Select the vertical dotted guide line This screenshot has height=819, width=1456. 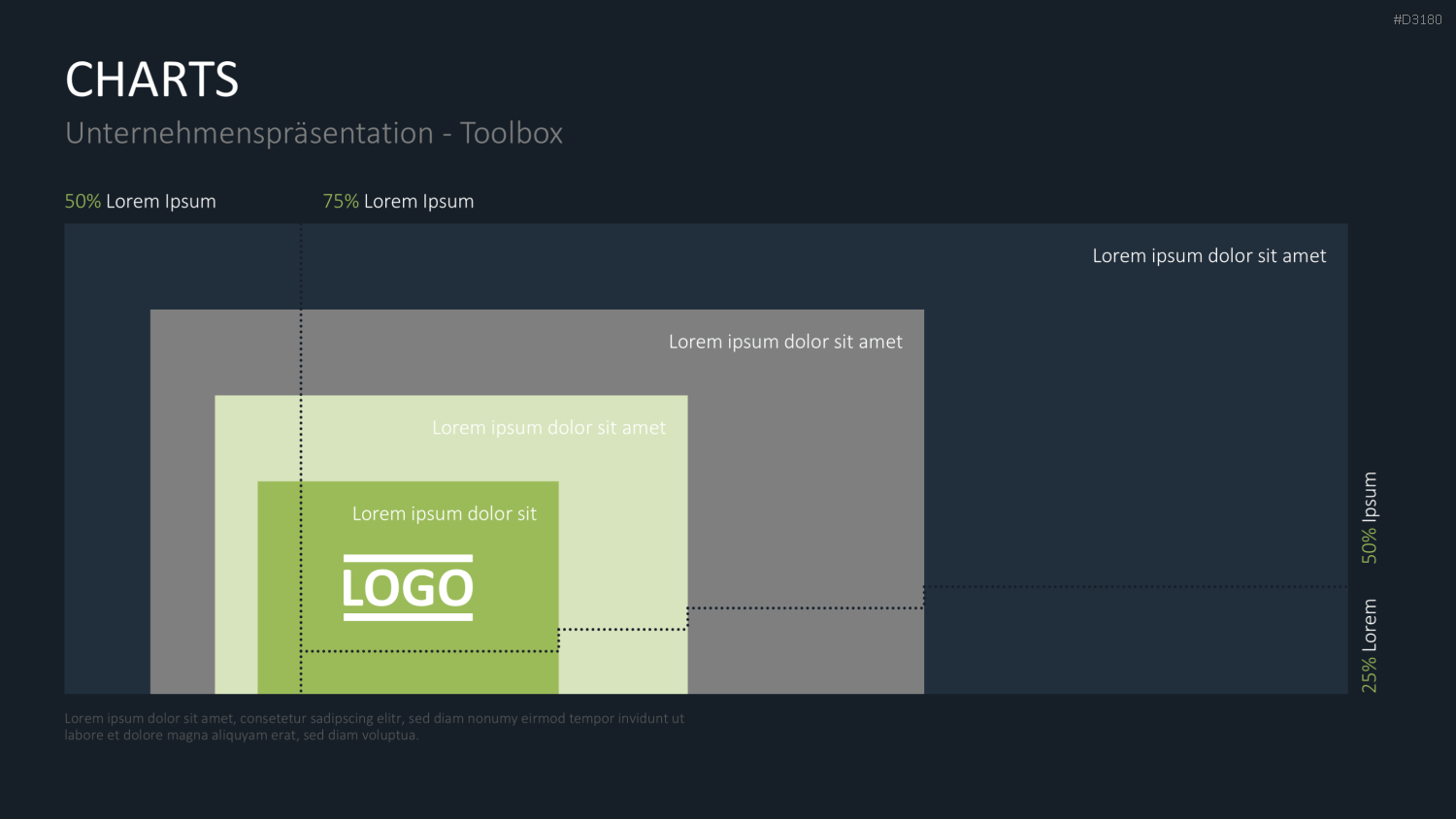pos(301,460)
